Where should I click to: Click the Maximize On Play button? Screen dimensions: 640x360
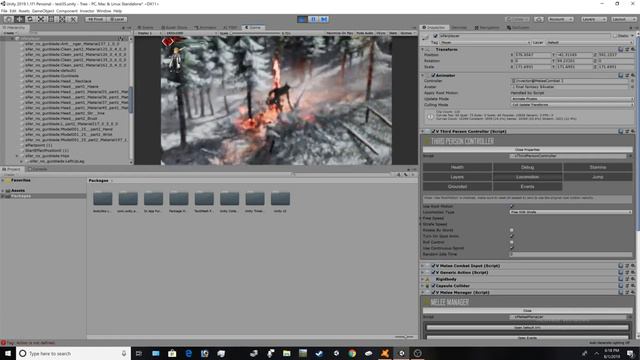(x=340, y=33)
